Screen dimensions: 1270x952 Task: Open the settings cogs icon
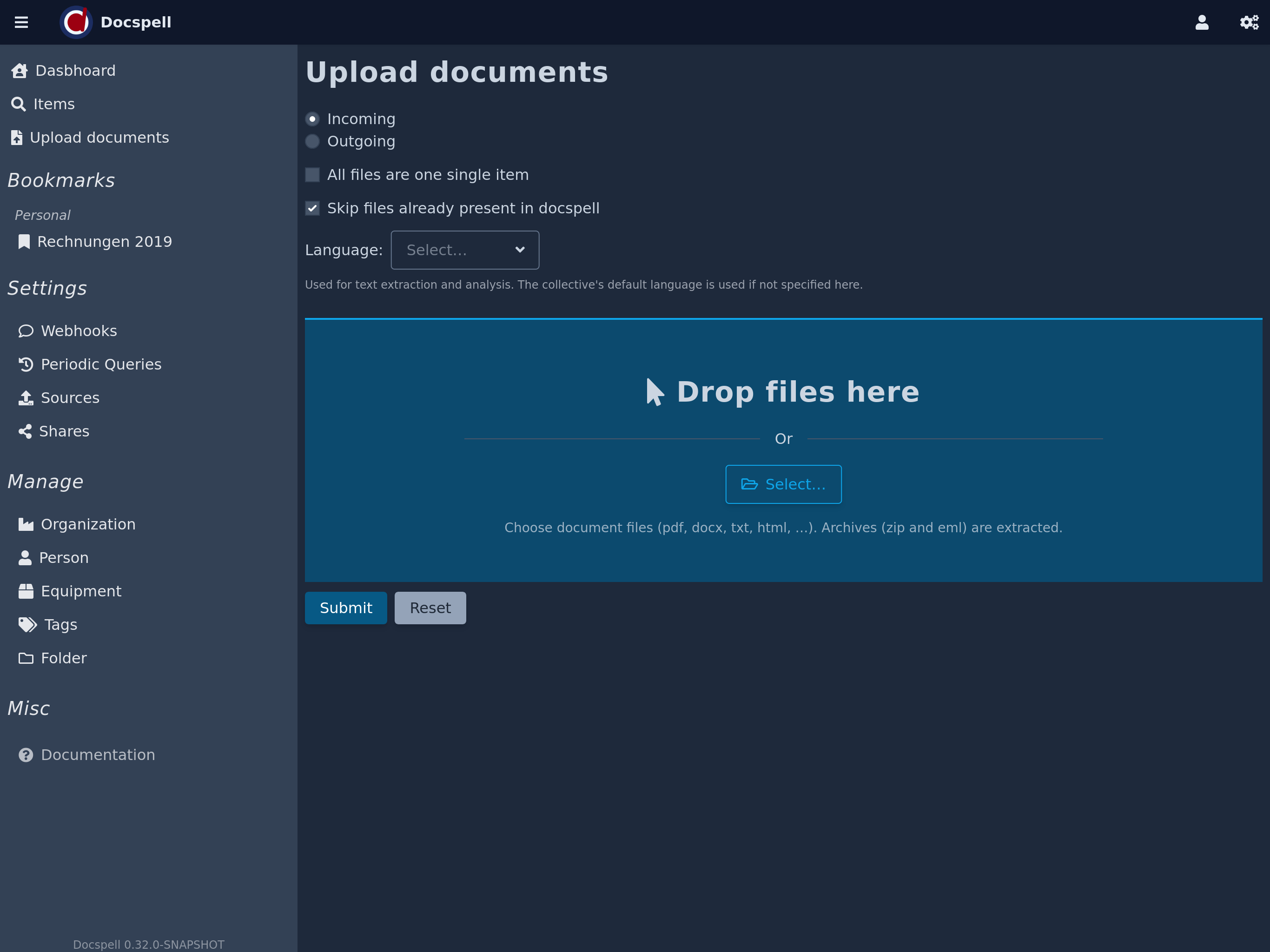(x=1249, y=22)
